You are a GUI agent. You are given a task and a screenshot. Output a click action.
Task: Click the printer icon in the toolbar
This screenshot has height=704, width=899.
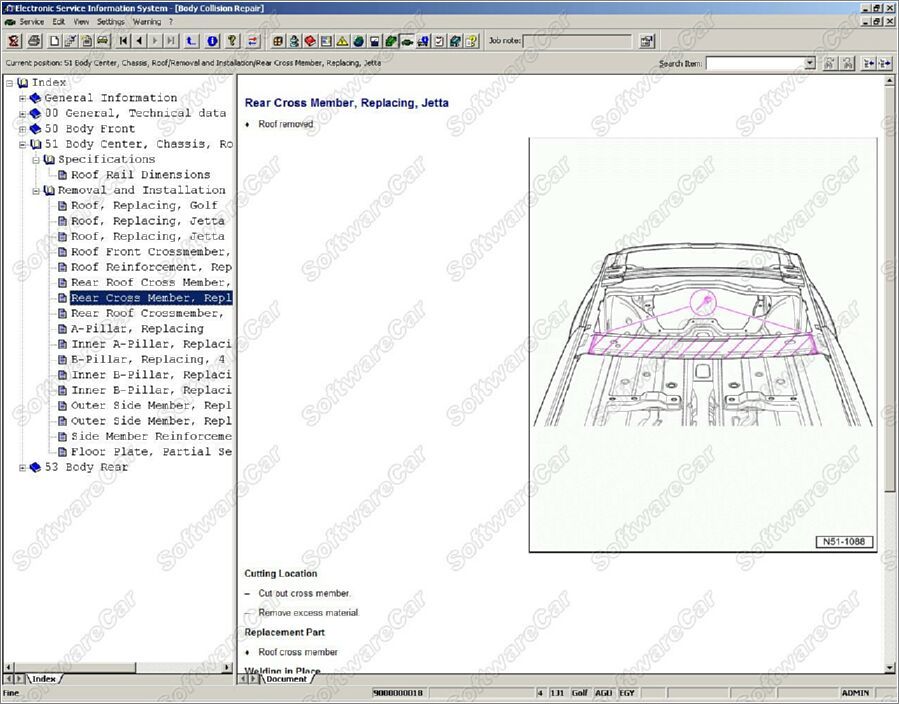pos(34,41)
